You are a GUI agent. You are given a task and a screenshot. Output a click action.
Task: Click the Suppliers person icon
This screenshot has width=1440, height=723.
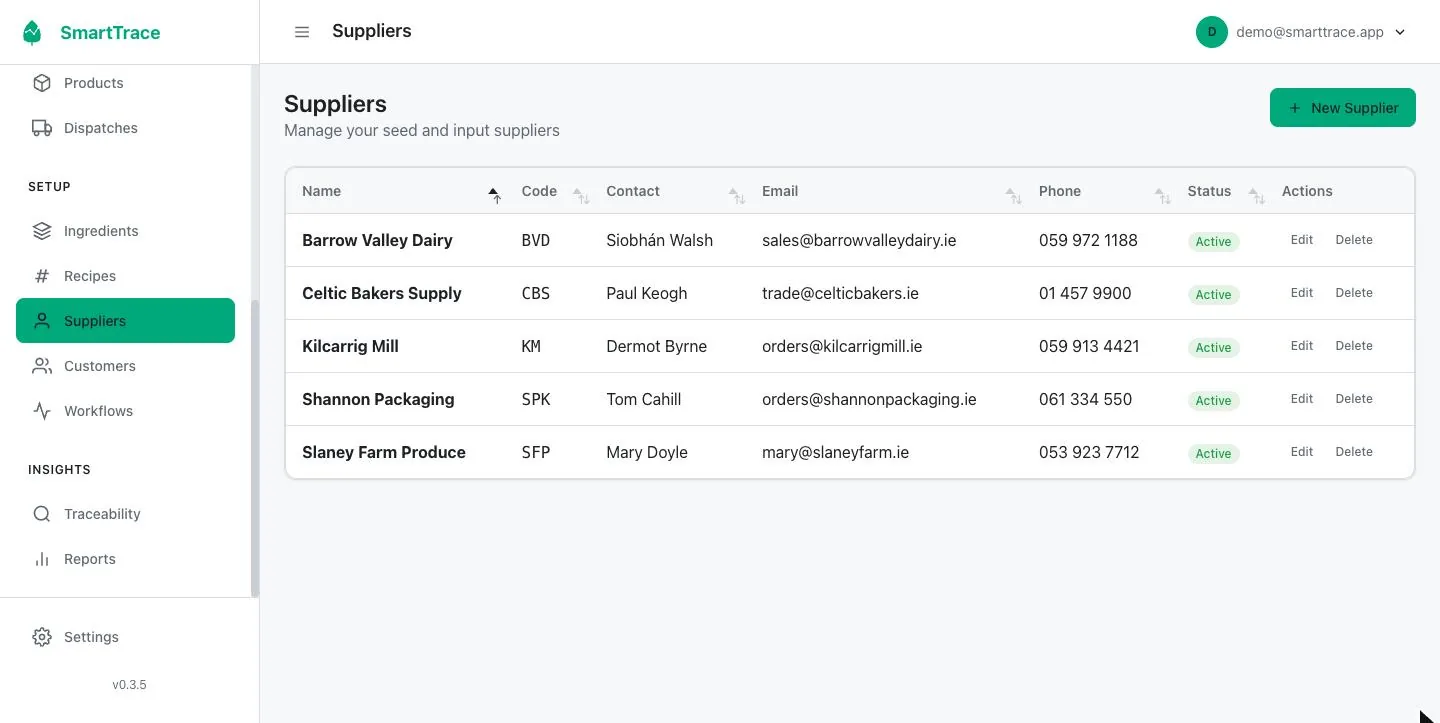[x=42, y=321]
